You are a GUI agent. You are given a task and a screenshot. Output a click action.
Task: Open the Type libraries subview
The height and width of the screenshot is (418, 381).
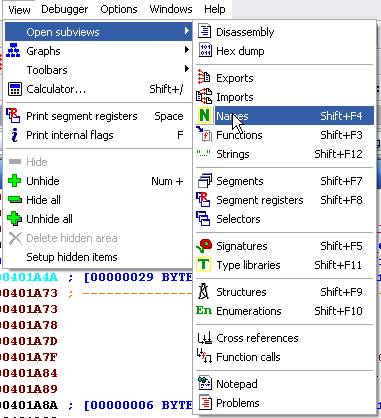pos(284,265)
